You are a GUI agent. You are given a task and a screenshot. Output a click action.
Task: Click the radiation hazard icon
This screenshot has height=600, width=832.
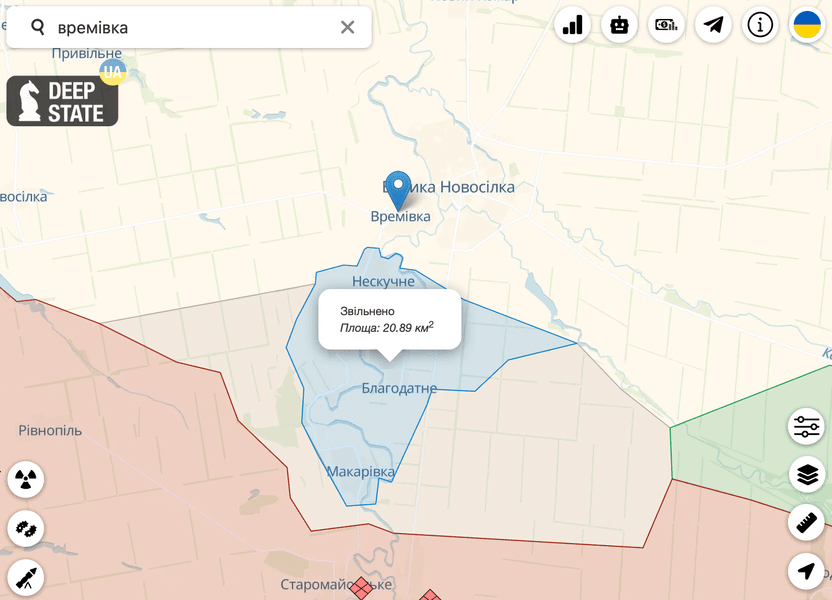point(25,480)
